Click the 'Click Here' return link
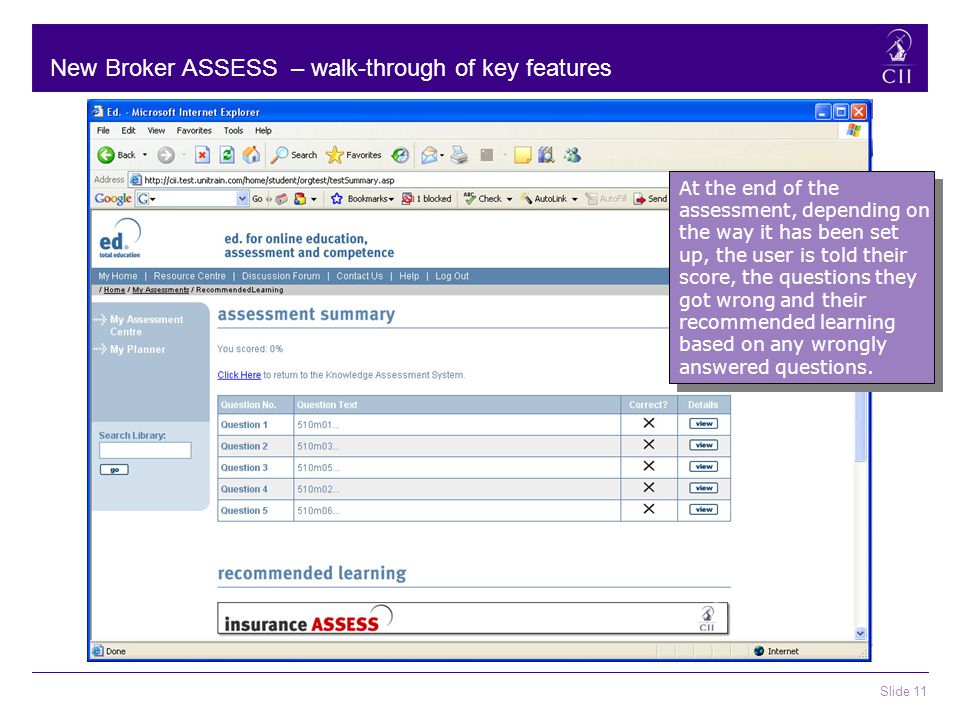 239,375
